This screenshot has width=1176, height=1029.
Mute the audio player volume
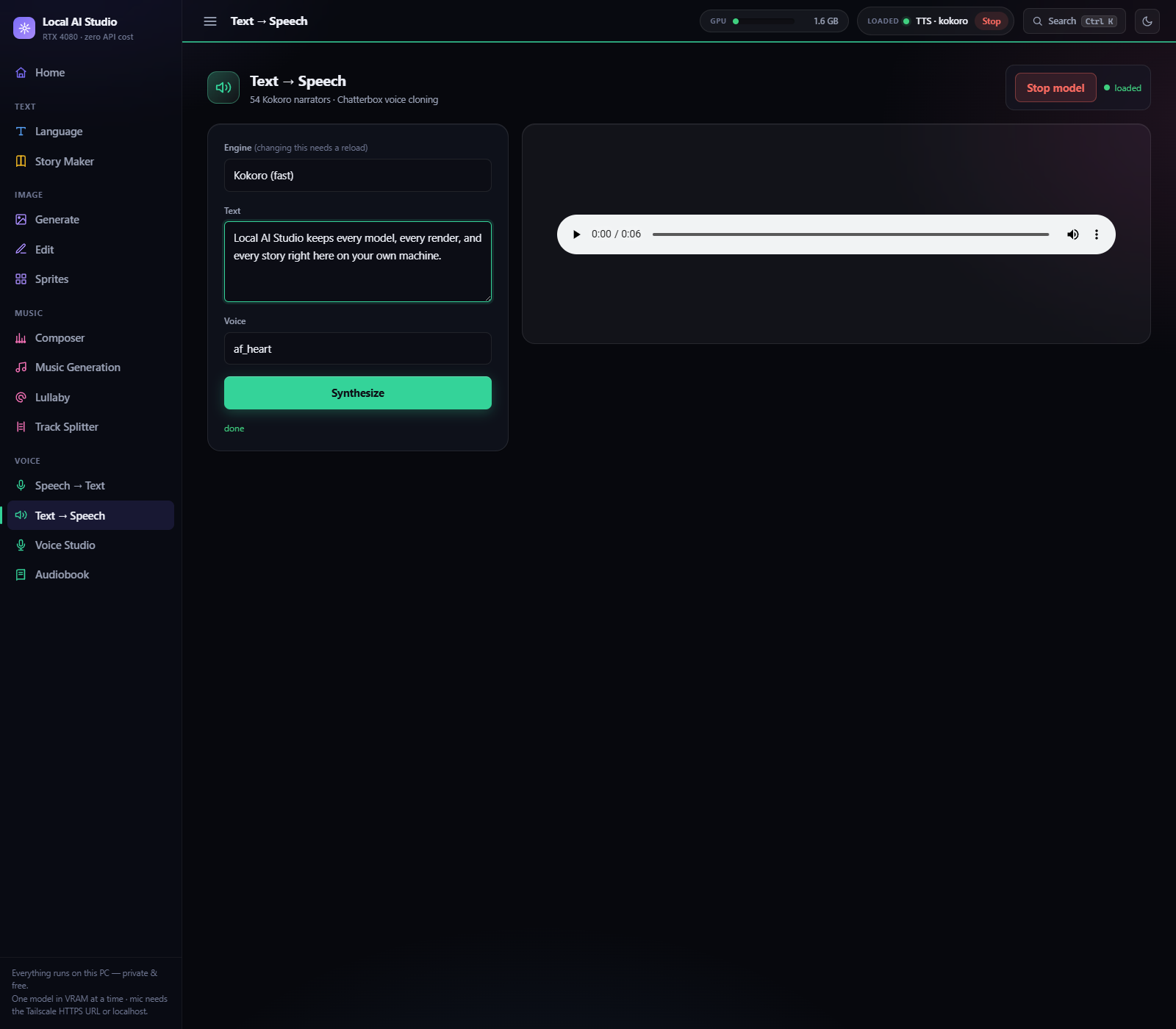1073,234
